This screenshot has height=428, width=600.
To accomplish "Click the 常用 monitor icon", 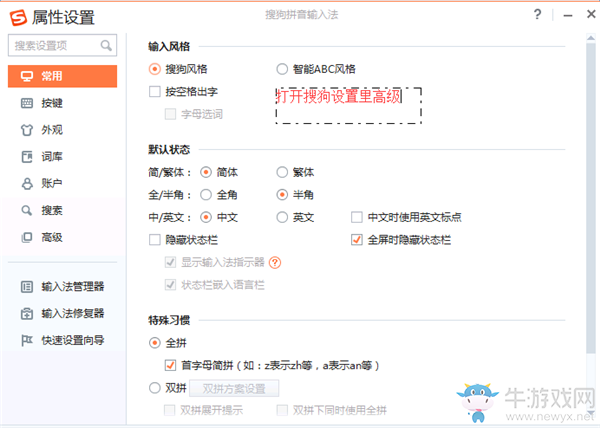I will coord(27,76).
